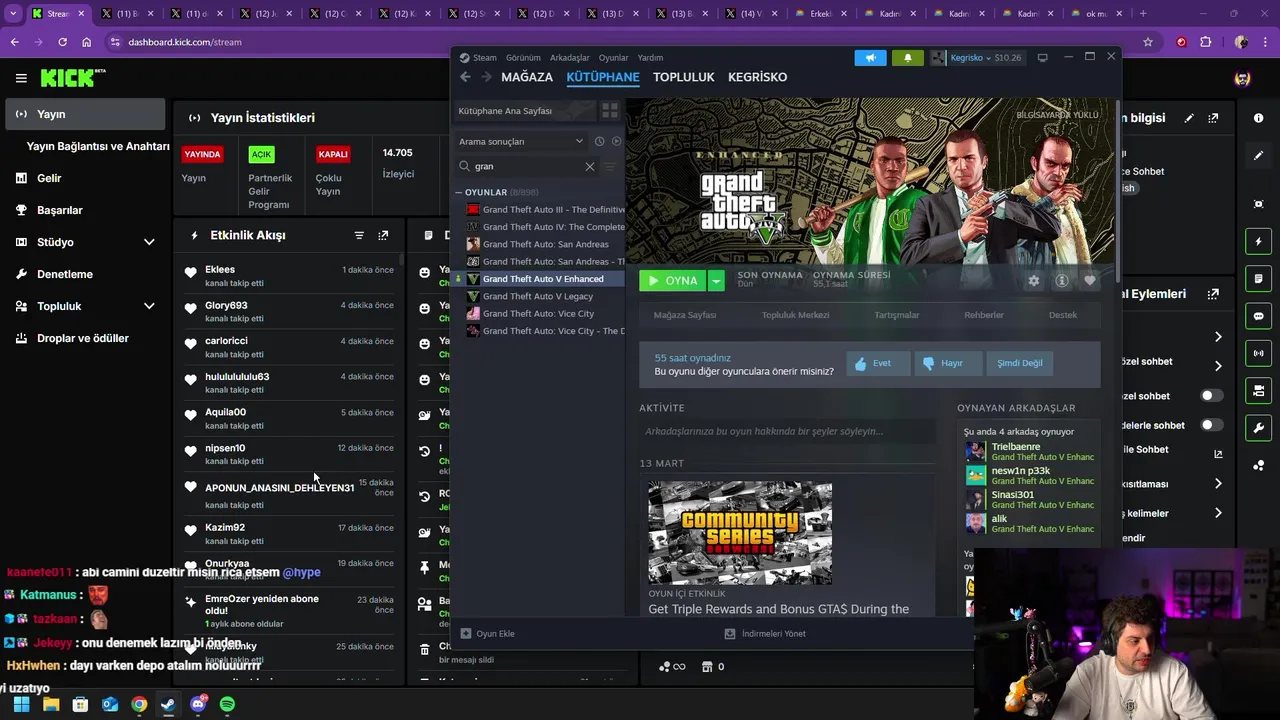Go back in Steam navigation
Image resolution: width=1280 pixels, height=720 pixels.
[465, 77]
